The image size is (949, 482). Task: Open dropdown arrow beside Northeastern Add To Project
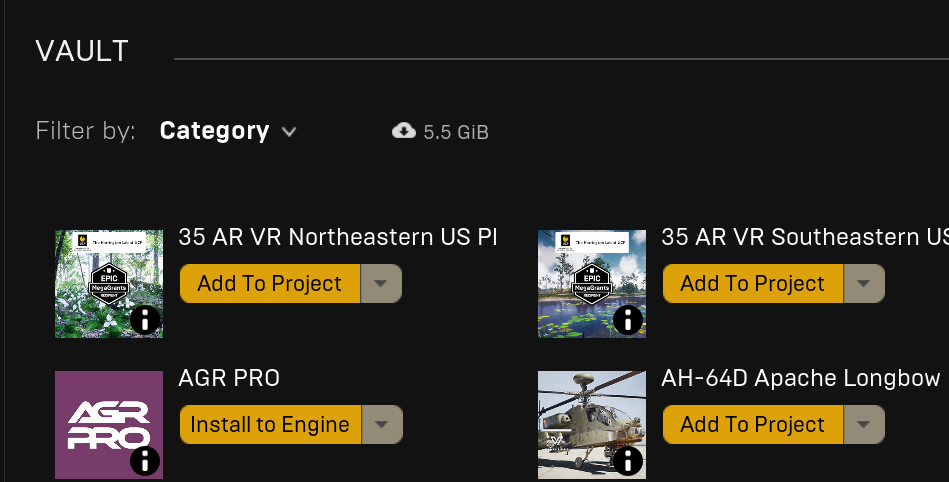pos(381,283)
